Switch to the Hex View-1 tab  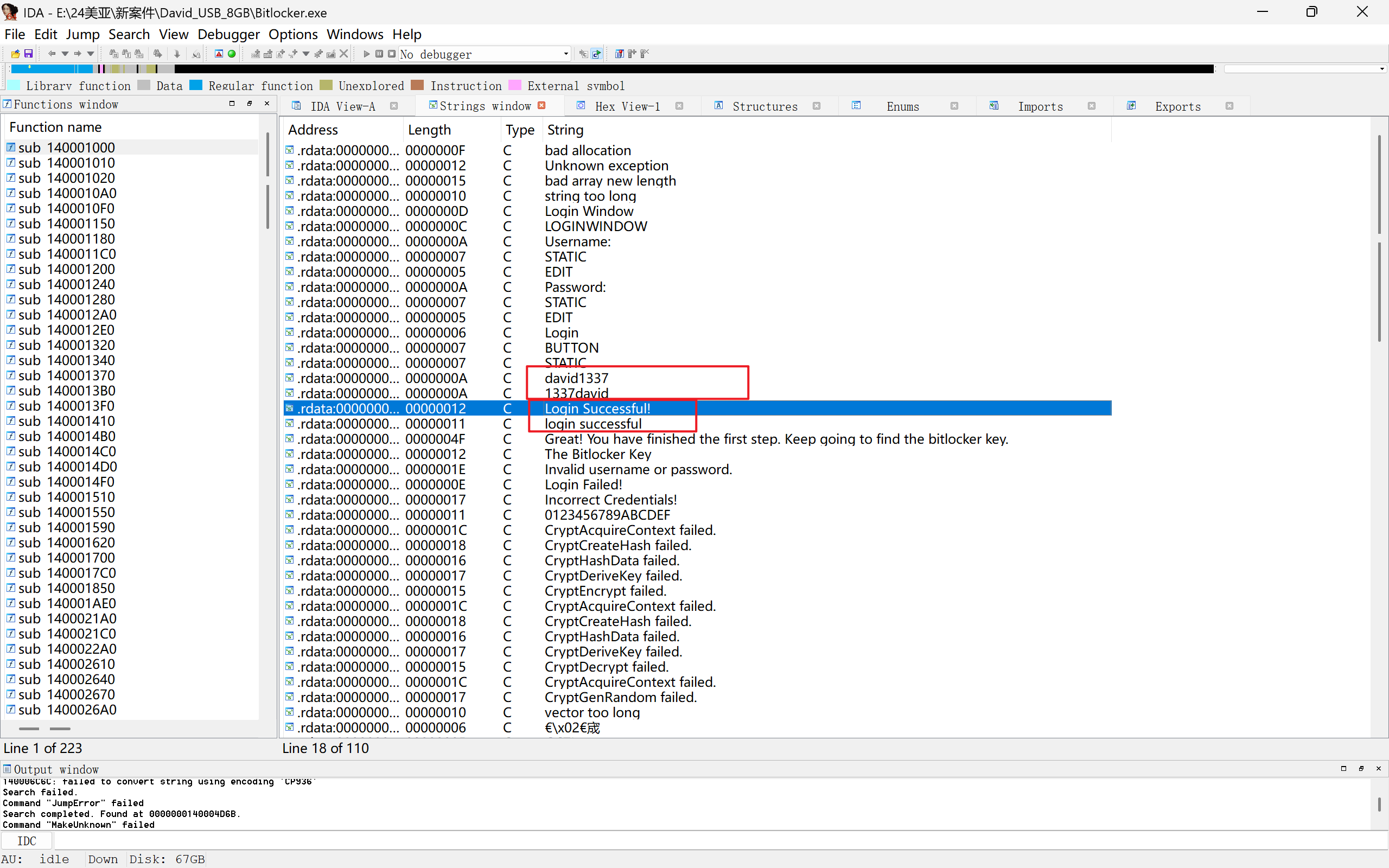(627, 106)
